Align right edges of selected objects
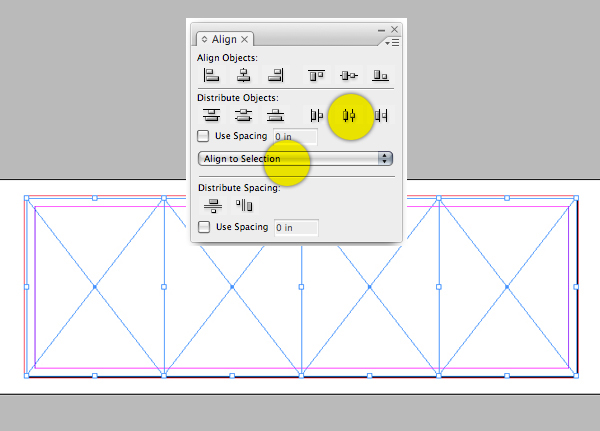 click(276, 75)
